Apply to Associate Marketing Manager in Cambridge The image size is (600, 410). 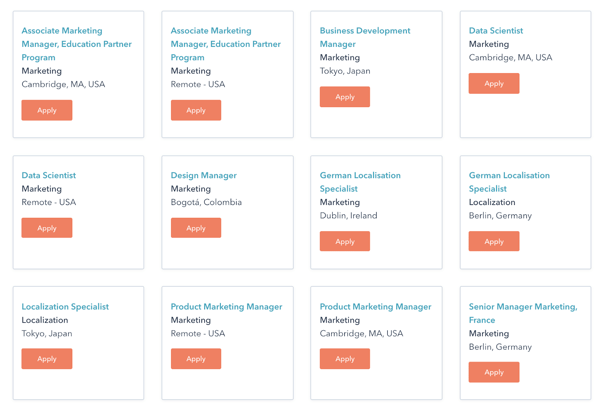pyautogui.click(x=47, y=110)
